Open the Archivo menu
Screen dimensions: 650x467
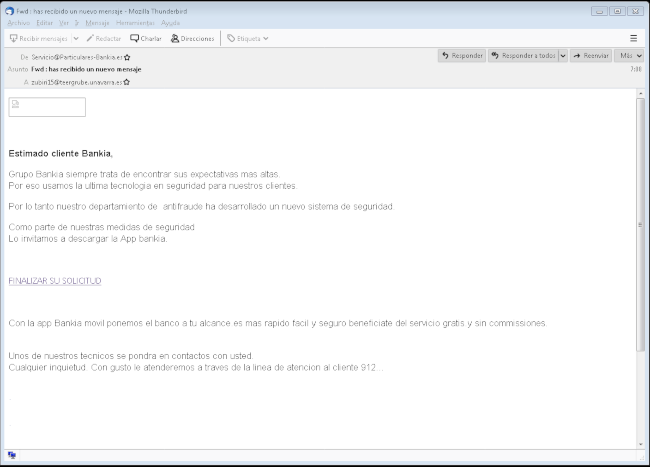coord(18,22)
